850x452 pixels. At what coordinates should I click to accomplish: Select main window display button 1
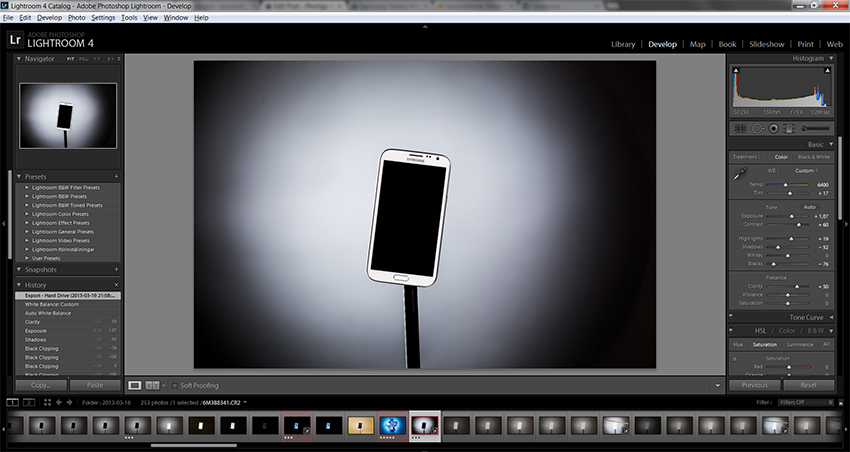(x=12, y=402)
